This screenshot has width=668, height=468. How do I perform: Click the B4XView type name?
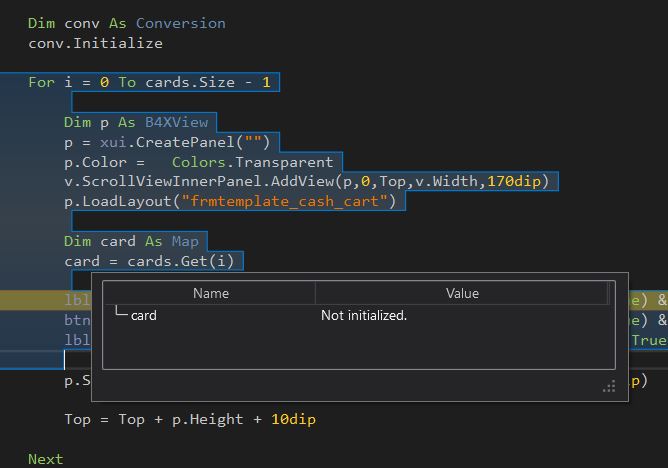pos(176,122)
